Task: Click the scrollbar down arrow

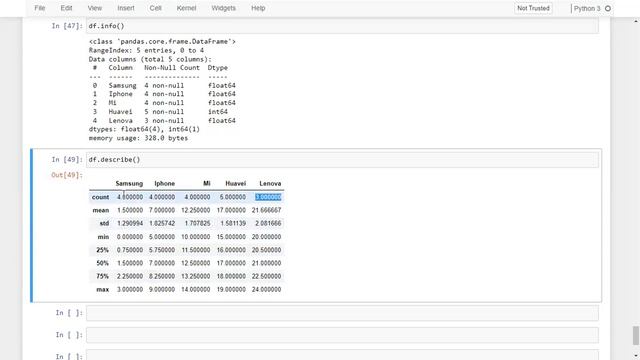Action: tap(636, 356)
